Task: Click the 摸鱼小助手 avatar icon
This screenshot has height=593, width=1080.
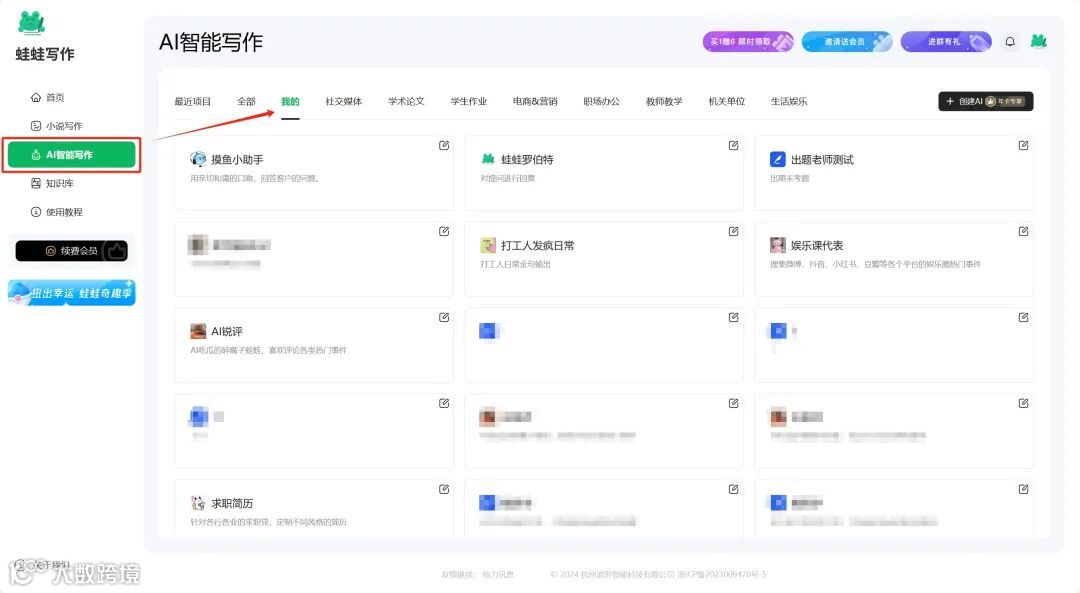Action: click(198, 159)
